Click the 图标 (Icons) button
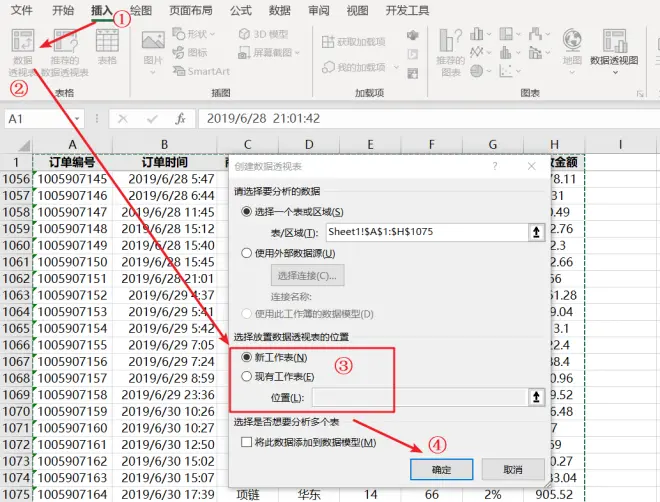This screenshot has height=502, width=660. 190,53
